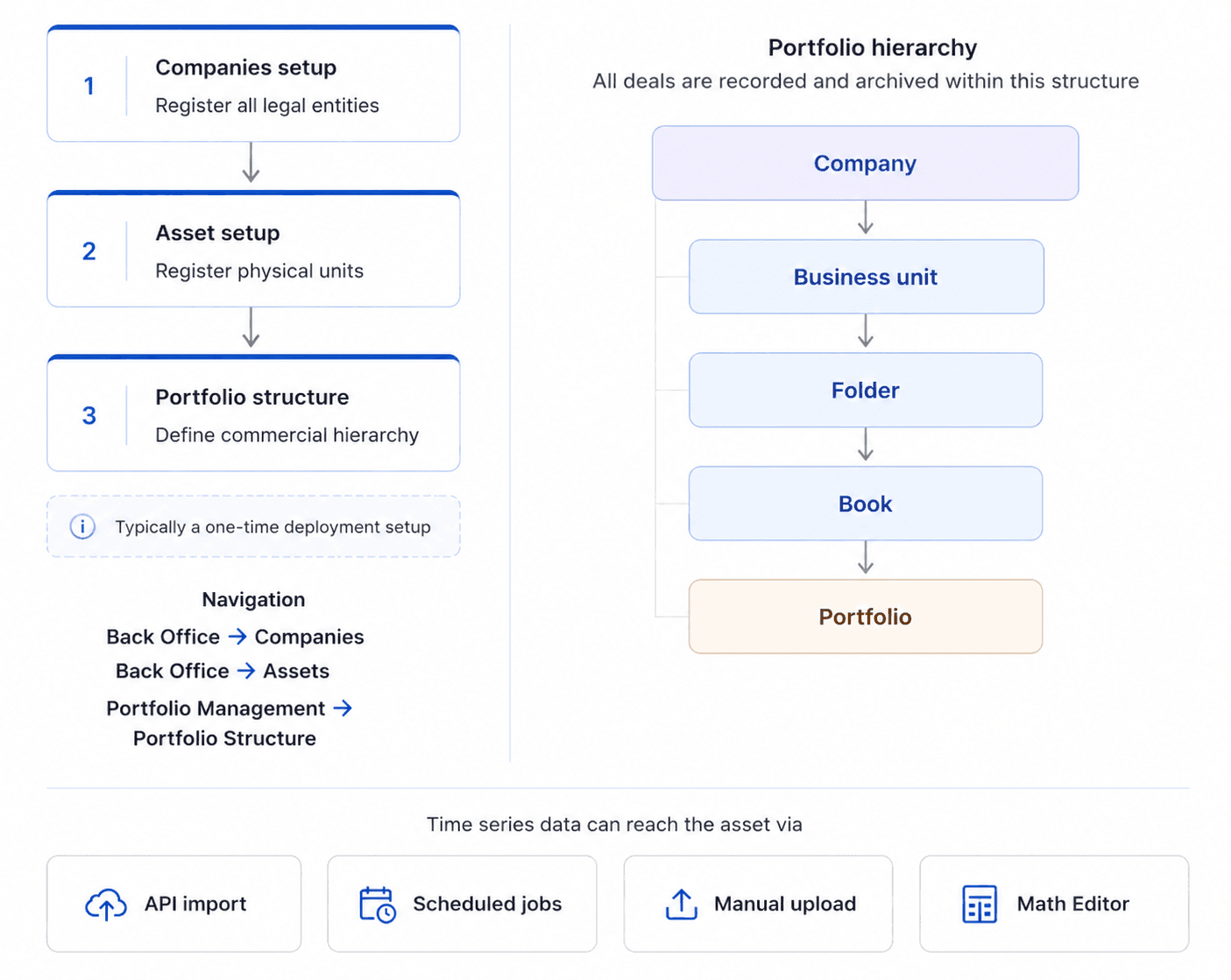Viewport: 1231px width, 980px height.
Task: Click the Math Editor spreadsheet icon
Action: pyautogui.click(x=980, y=905)
